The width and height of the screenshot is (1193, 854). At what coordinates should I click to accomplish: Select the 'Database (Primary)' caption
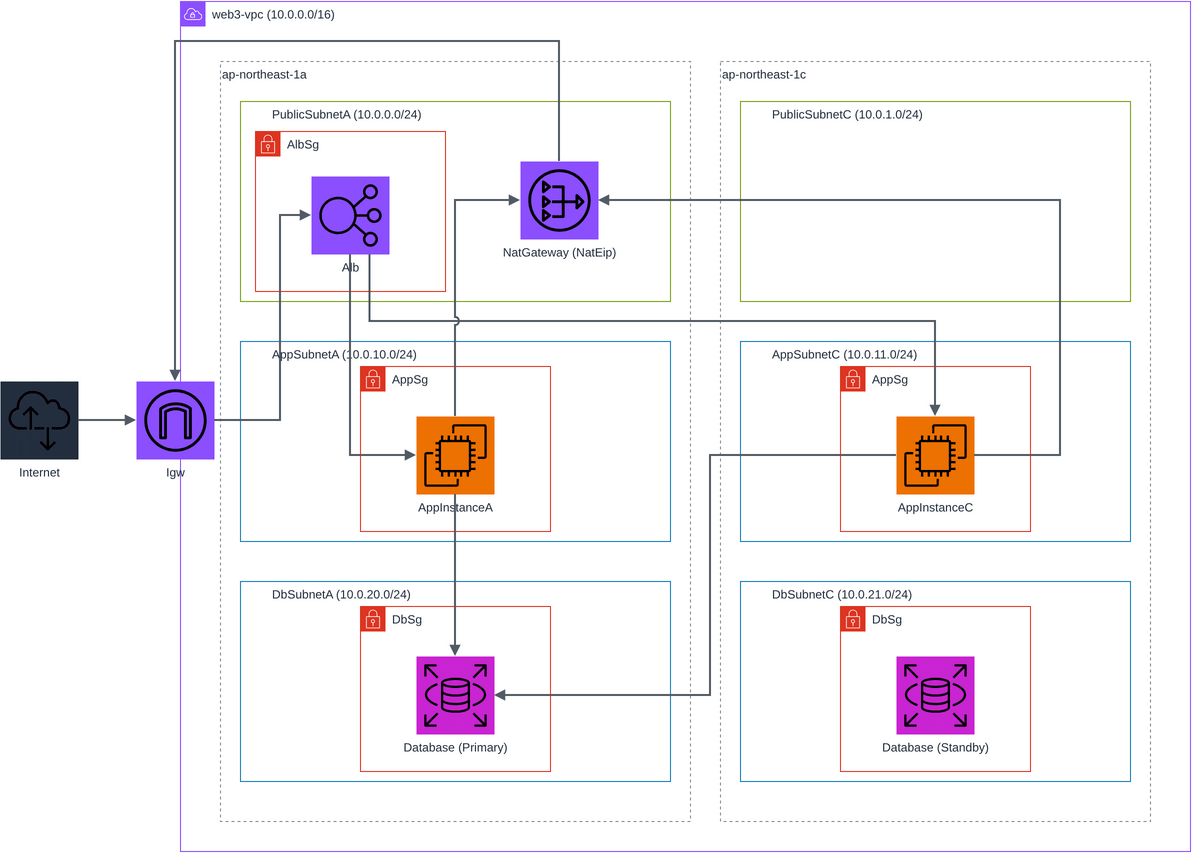[x=455, y=747]
